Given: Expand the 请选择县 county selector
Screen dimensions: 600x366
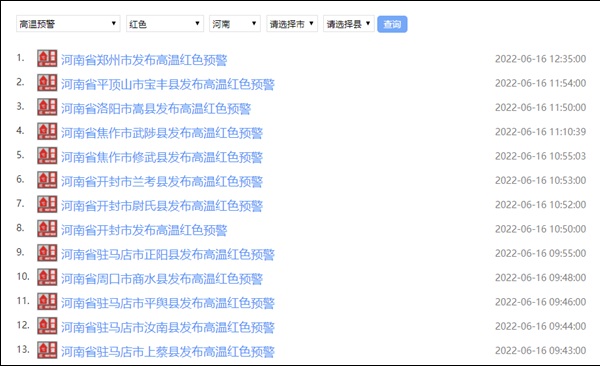Looking at the screenshot, I should click(x=349, y=24).
